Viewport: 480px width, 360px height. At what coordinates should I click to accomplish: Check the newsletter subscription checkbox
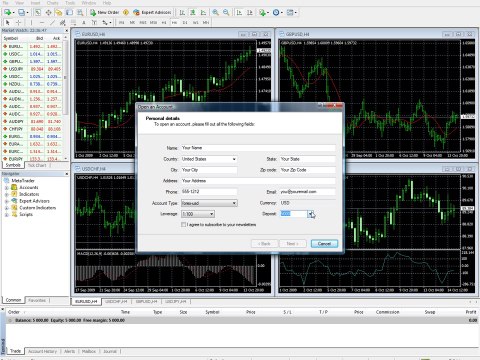[183, 225]
